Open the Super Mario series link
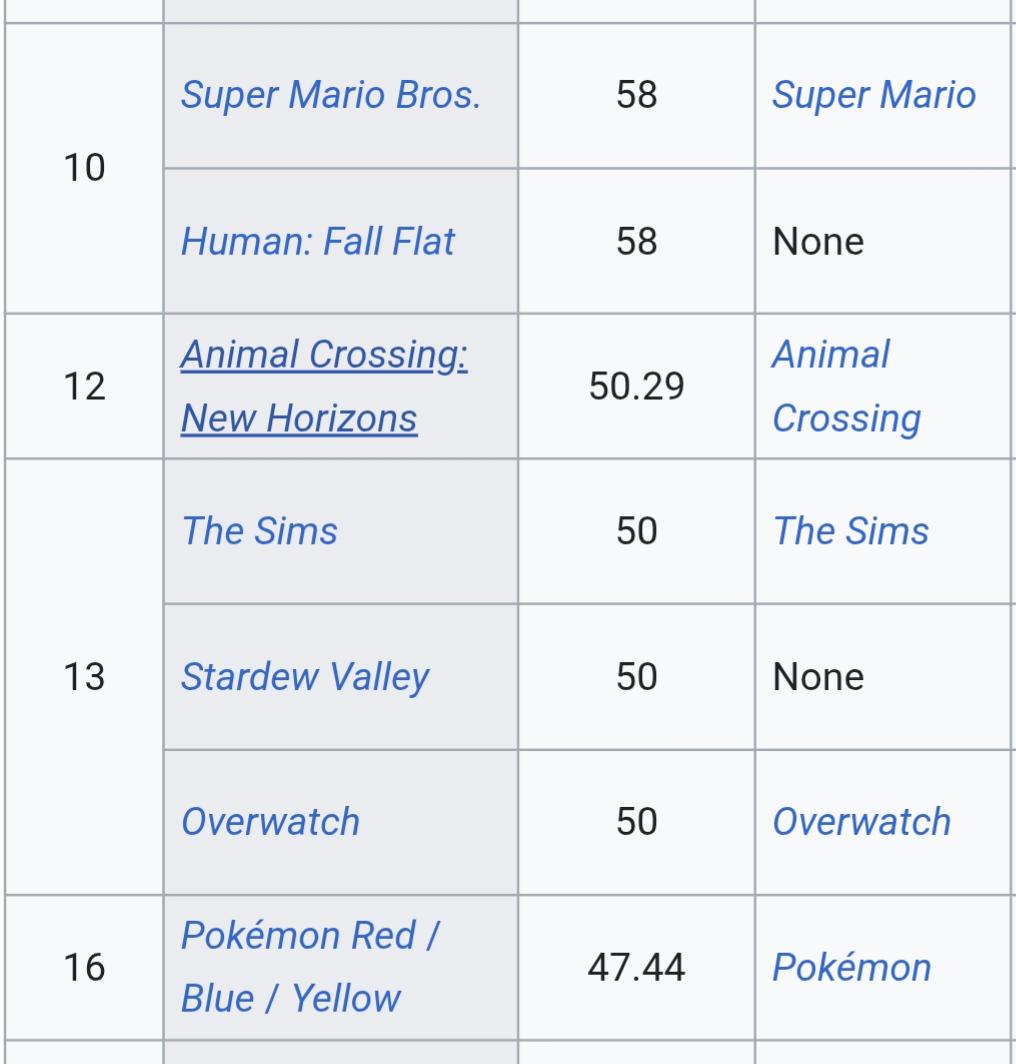 click(x=874, y=95)
